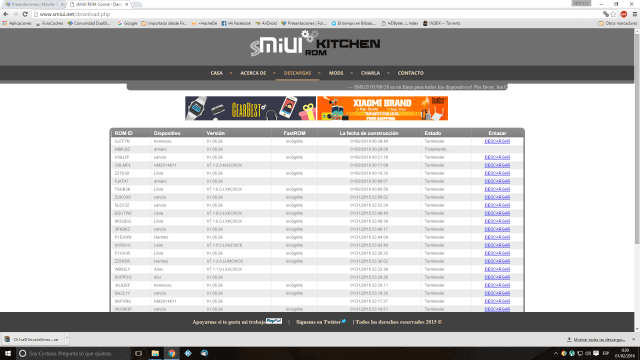Open File Explorer from taskbar
640x360 pixels.
(x=155, y=353)
